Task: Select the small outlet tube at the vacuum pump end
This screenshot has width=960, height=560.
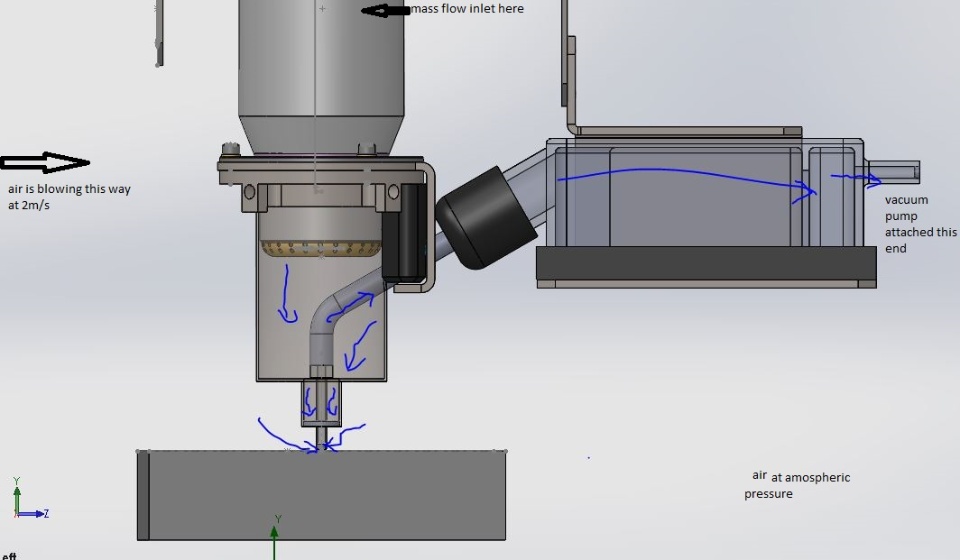Action: pyautogui.click(x=893, y=172)
